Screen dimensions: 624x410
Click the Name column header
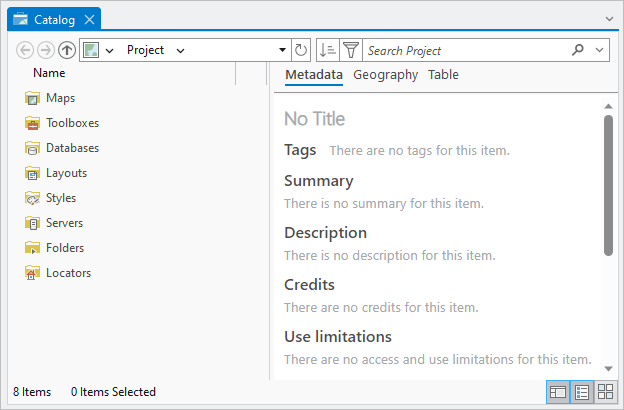(49, 73)
